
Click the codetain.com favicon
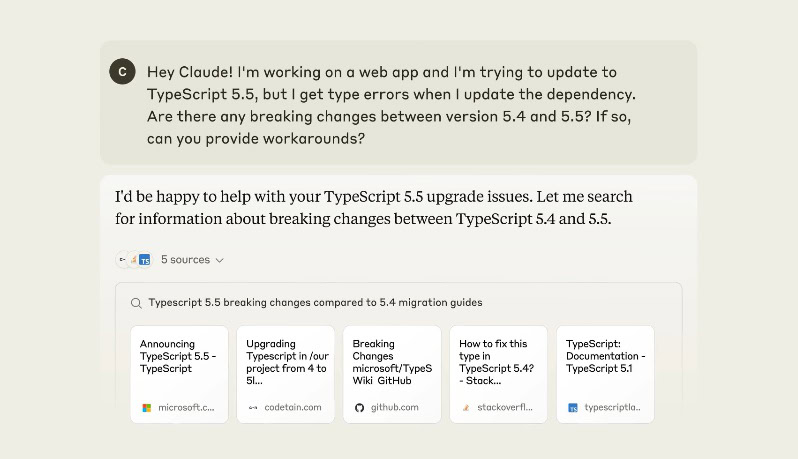tap(254, 408)
